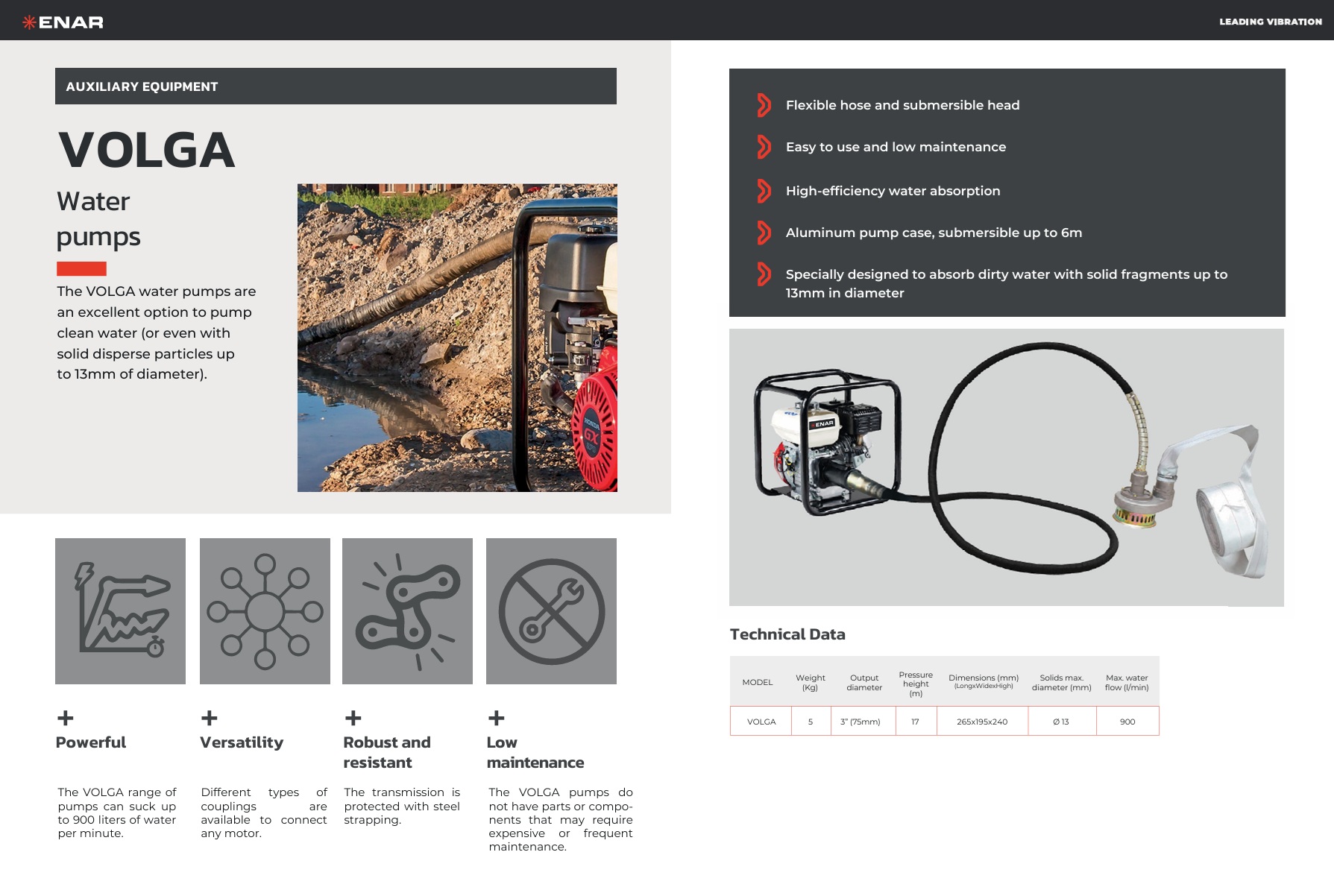Click the 900 max water flow value
The width and height of the screenshot is (1334, 896).
coord(1127,722)
